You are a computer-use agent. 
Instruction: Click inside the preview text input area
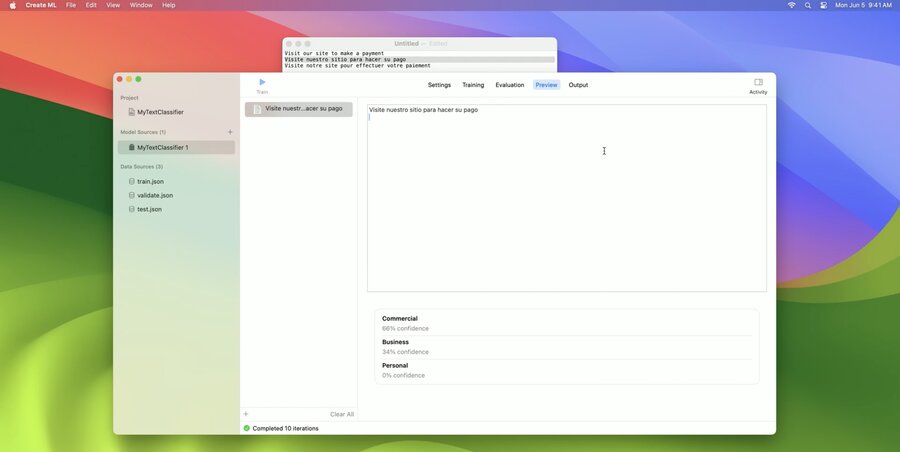tap(567, 198)
